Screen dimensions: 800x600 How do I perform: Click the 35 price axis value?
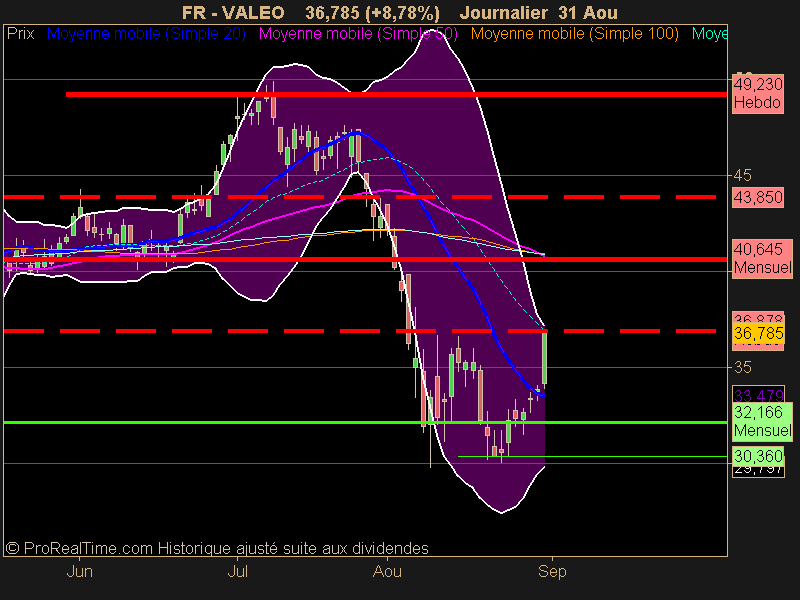742,367
